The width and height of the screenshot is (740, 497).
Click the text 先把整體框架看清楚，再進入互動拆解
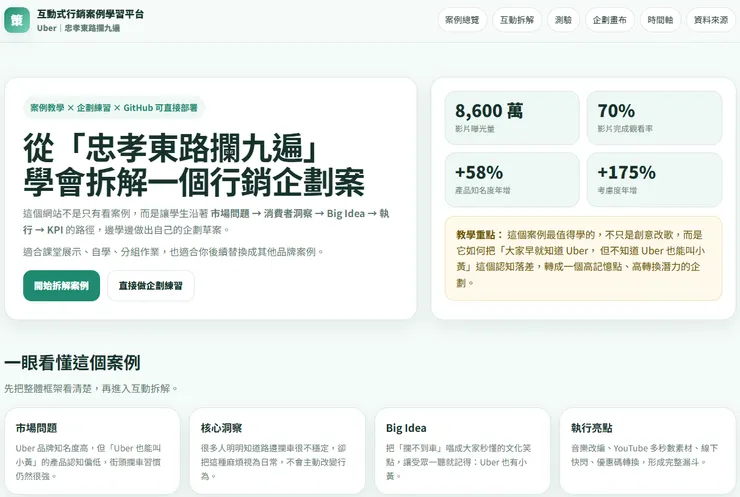point(91,388)
